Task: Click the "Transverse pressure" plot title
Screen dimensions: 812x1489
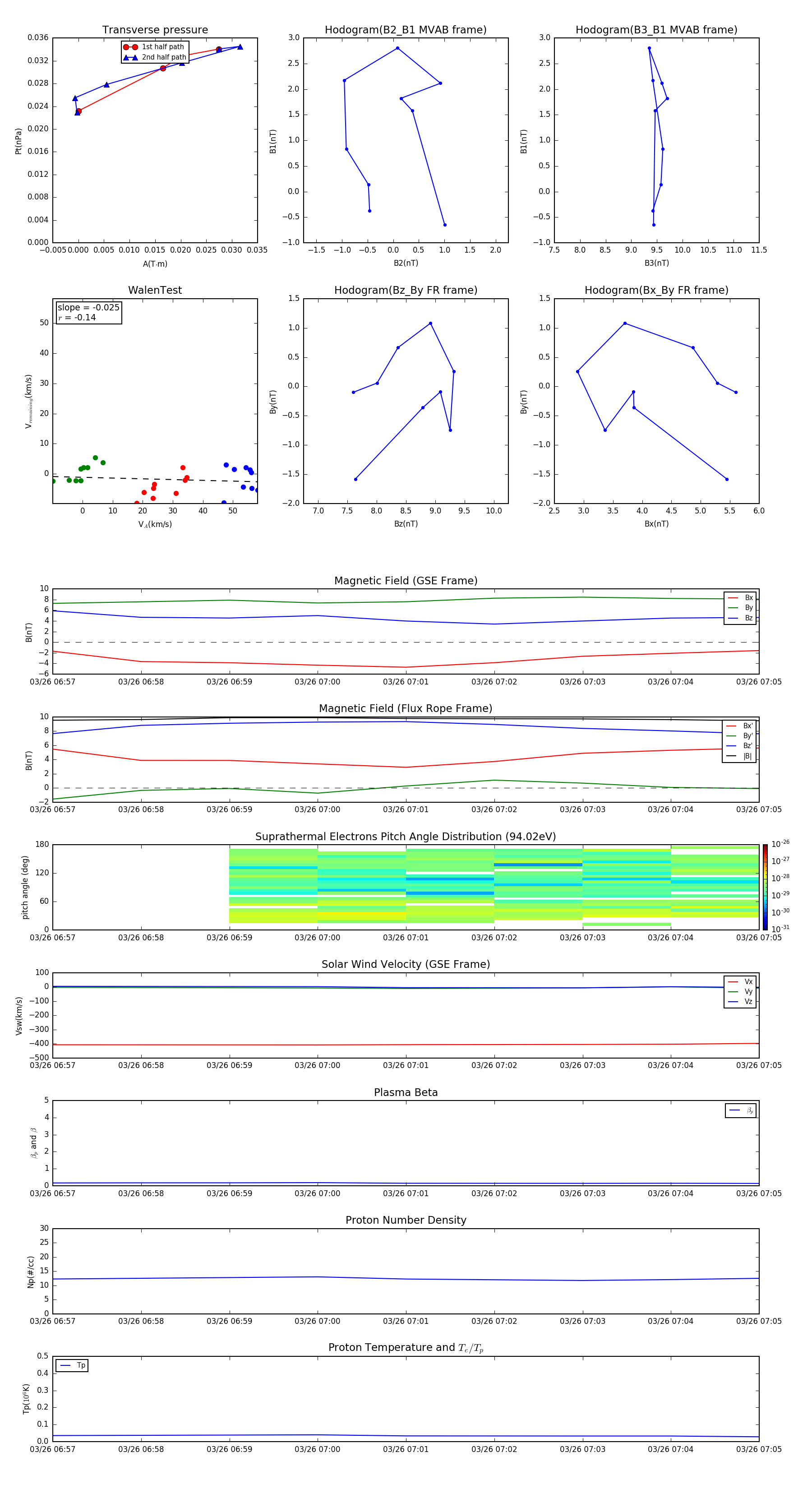Action: coord(155,30)
